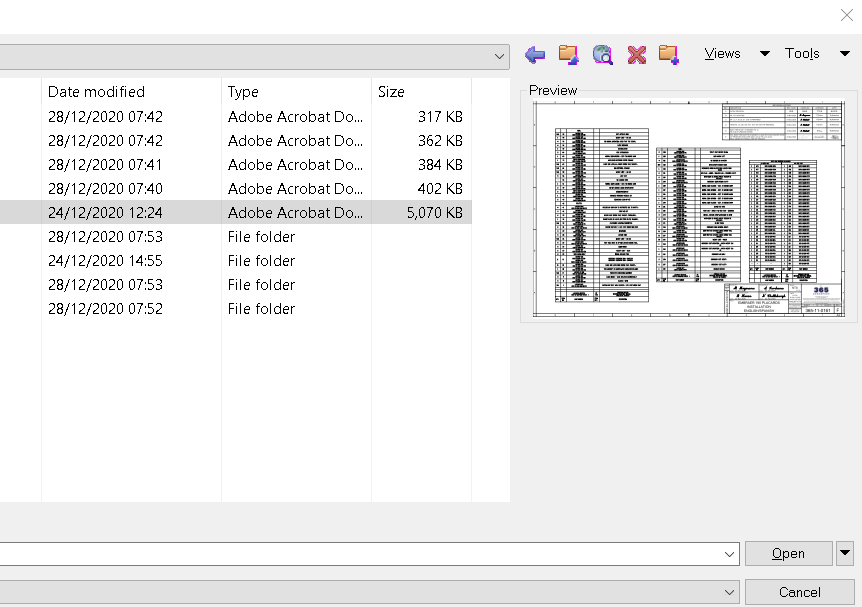The width and height of the screenshot is (862, 607).
Task: Expand the look-in location combo box
Action: coord(500,56)
